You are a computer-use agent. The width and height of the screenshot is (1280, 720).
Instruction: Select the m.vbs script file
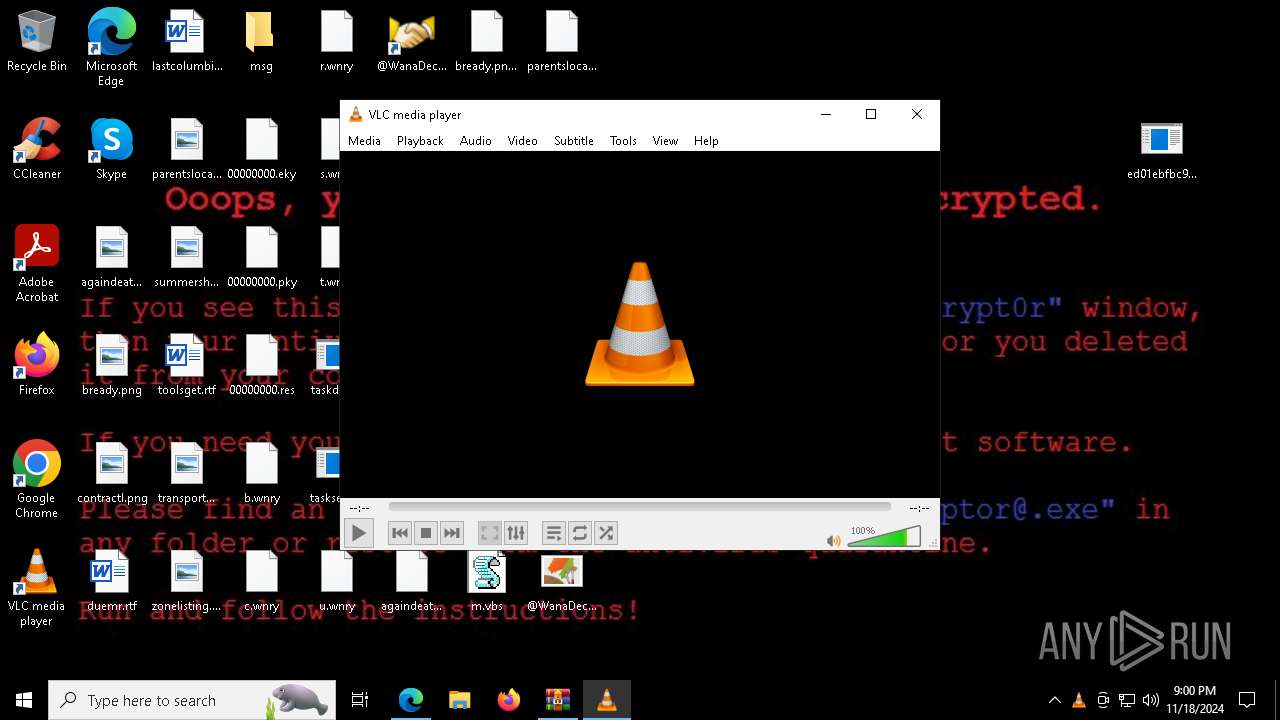tap(487, 581)
